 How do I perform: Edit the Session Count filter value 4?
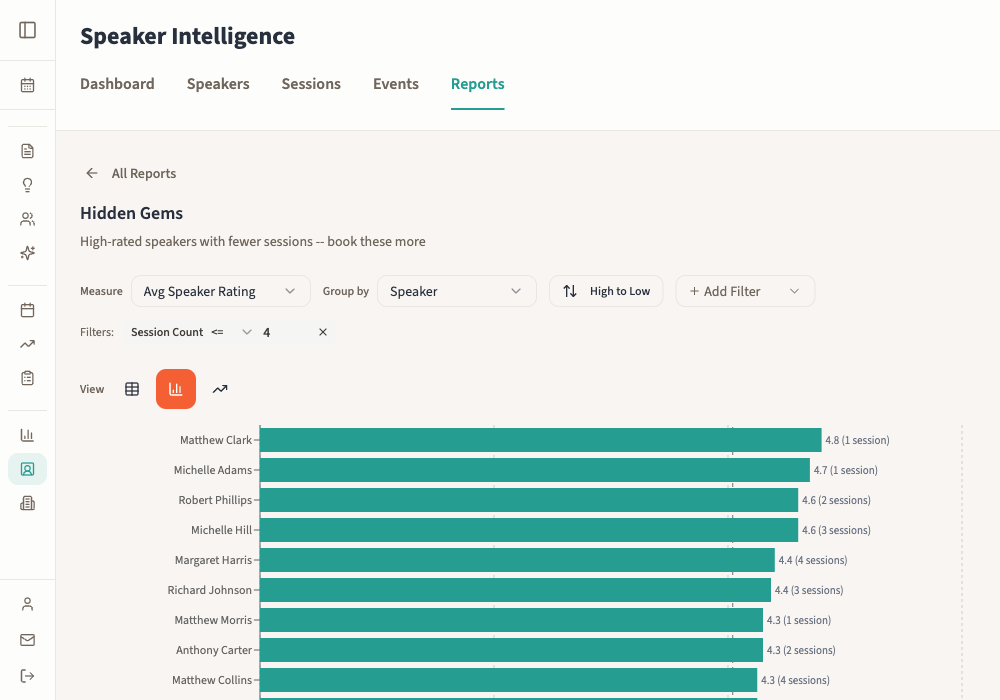[285, 332]
